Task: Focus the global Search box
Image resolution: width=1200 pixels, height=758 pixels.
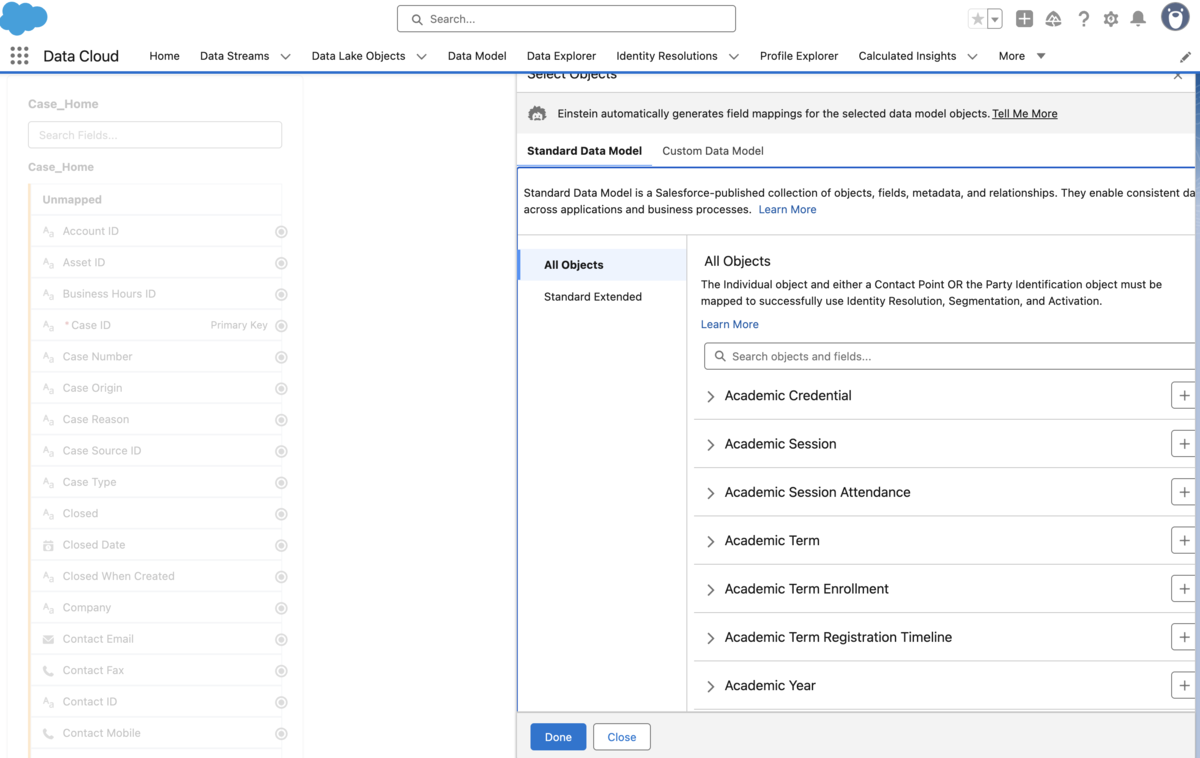Action: pos(566,19)
